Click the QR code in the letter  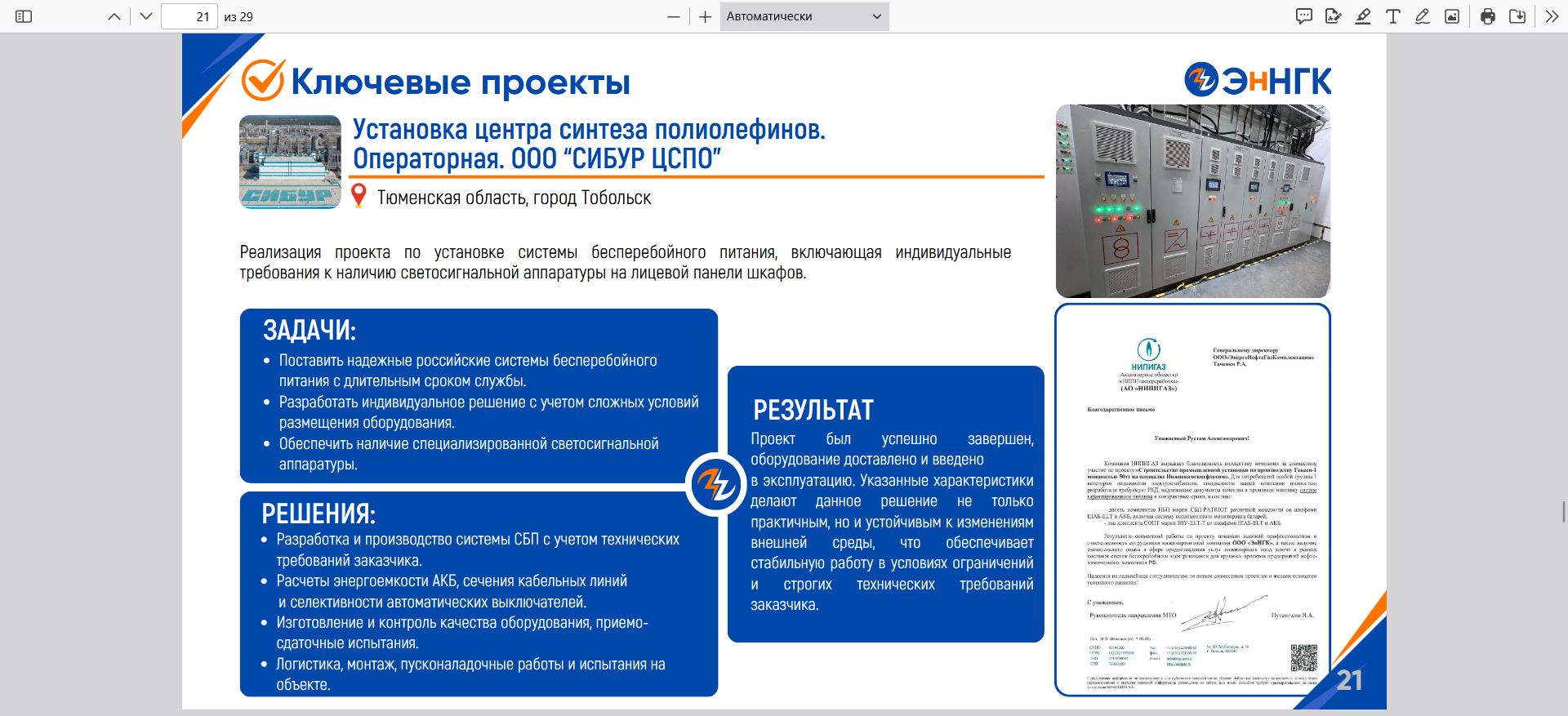pyautogui.click(x=1304, y=658)
